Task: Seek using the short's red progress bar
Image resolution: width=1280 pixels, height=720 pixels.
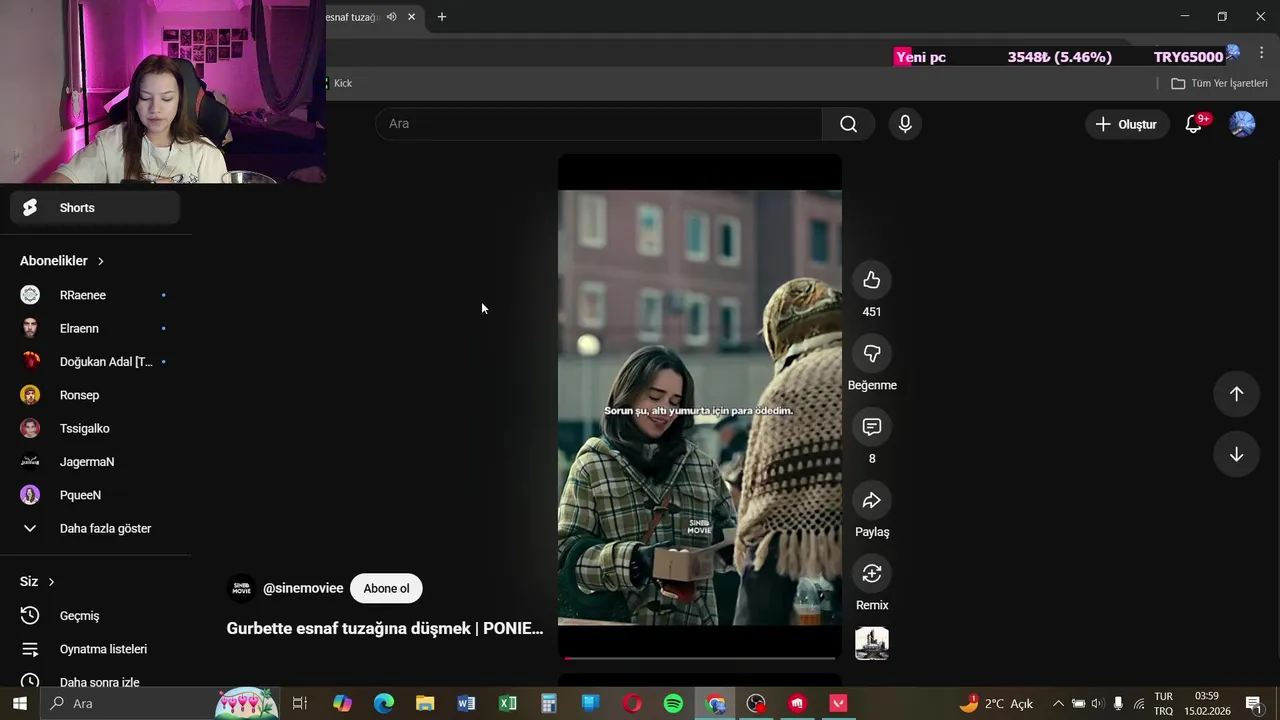Action: (x=700, y=658)
